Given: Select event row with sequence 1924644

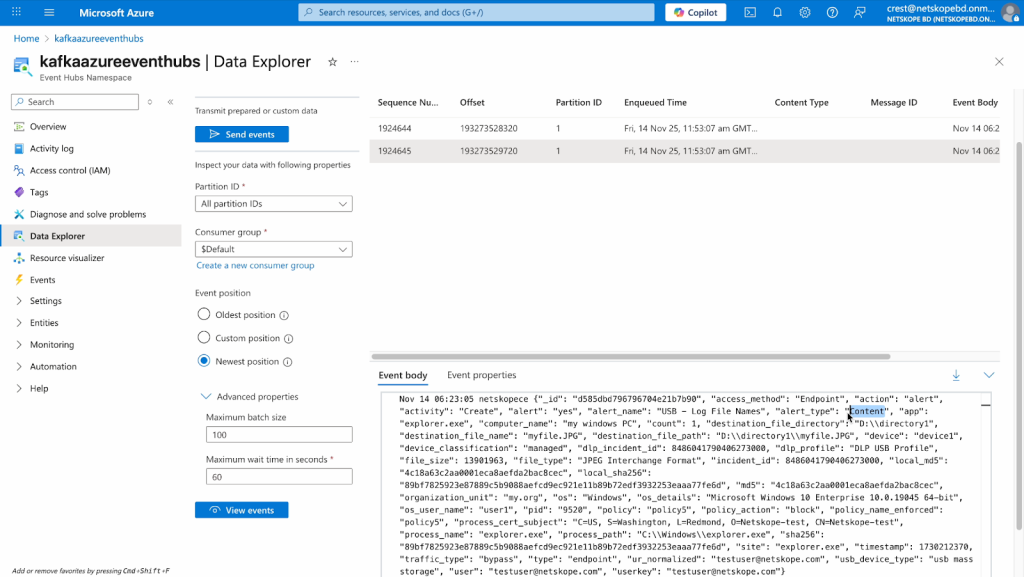Looking at the screenshot, I should [684, 129].
